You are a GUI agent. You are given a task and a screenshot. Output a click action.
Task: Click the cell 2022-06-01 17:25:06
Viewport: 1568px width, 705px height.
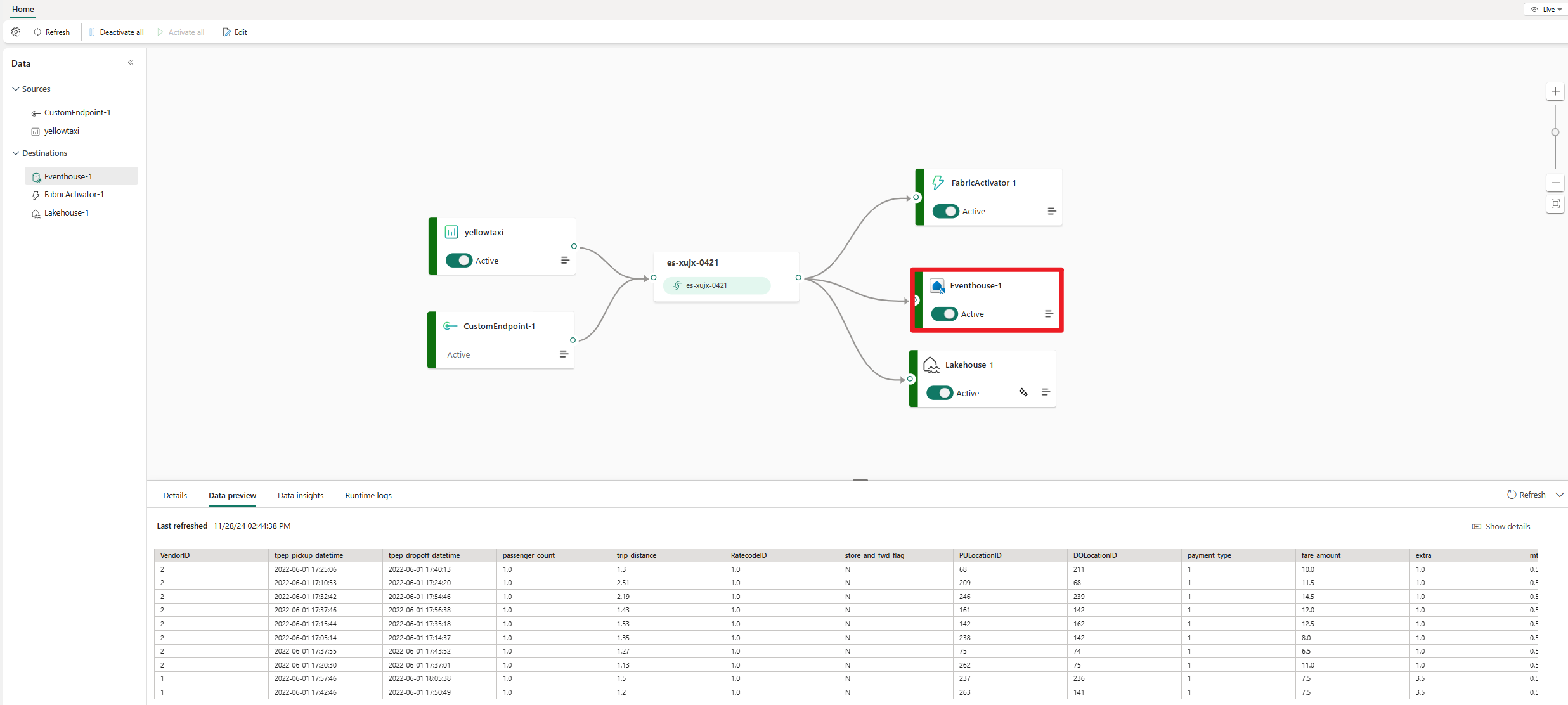tap(325, 569)
